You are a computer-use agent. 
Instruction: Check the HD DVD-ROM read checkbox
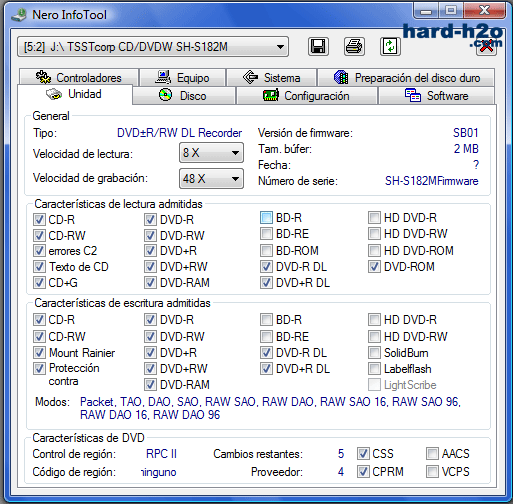[374, 250]
